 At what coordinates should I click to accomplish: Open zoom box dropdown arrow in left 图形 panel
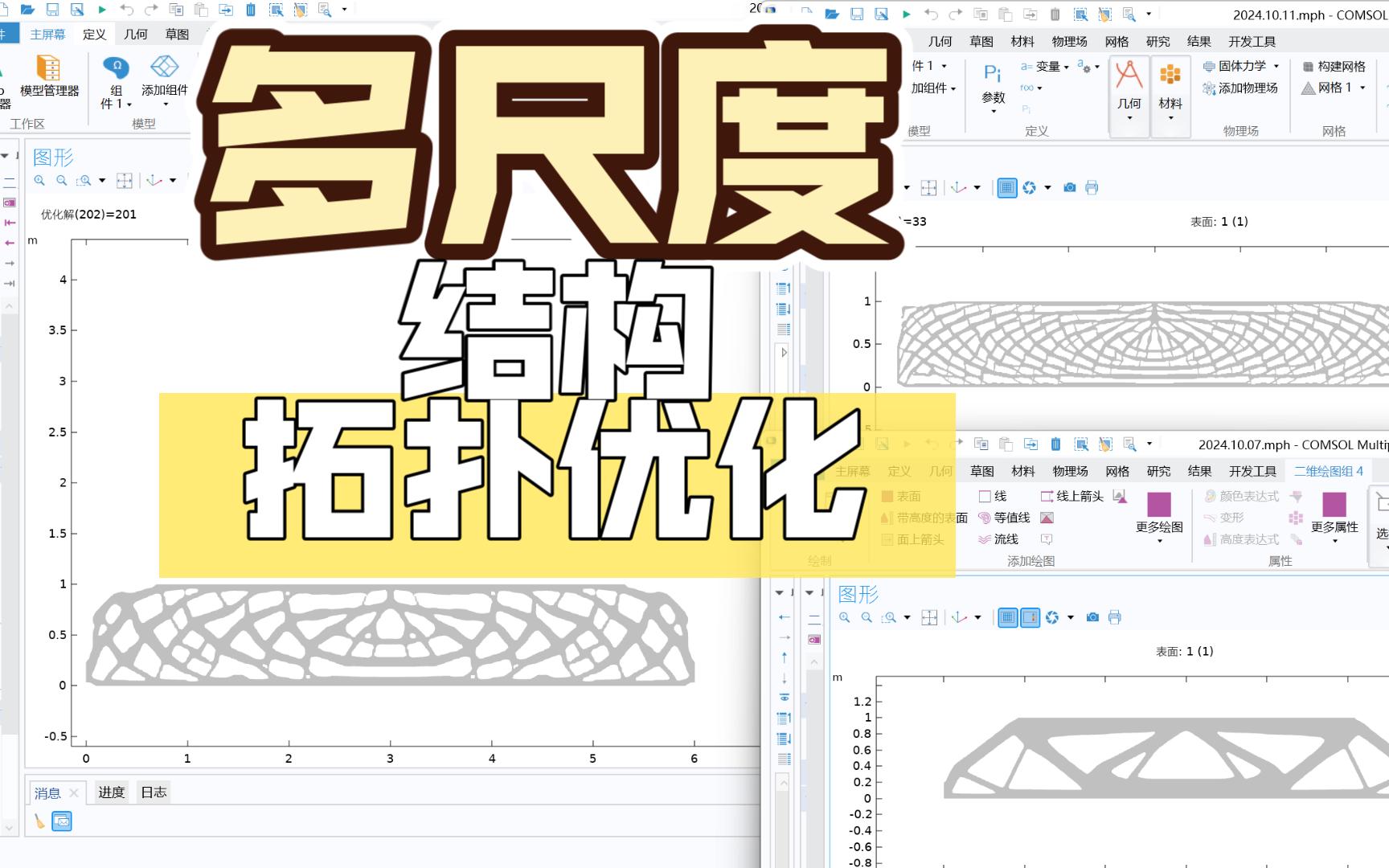click(x=102, y=181)
